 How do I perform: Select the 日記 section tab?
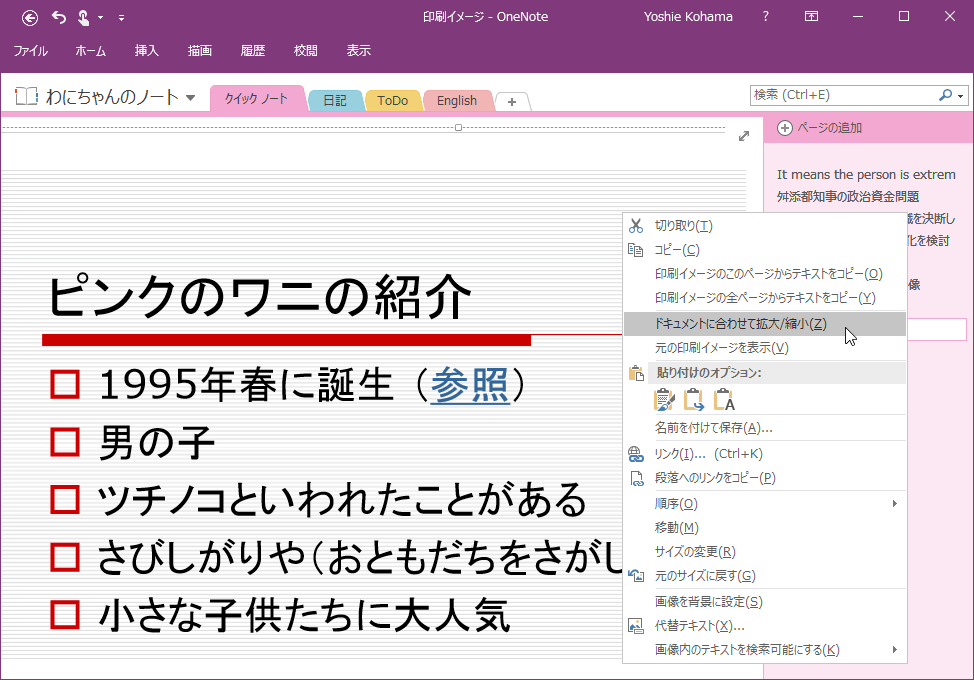[335, 101]
